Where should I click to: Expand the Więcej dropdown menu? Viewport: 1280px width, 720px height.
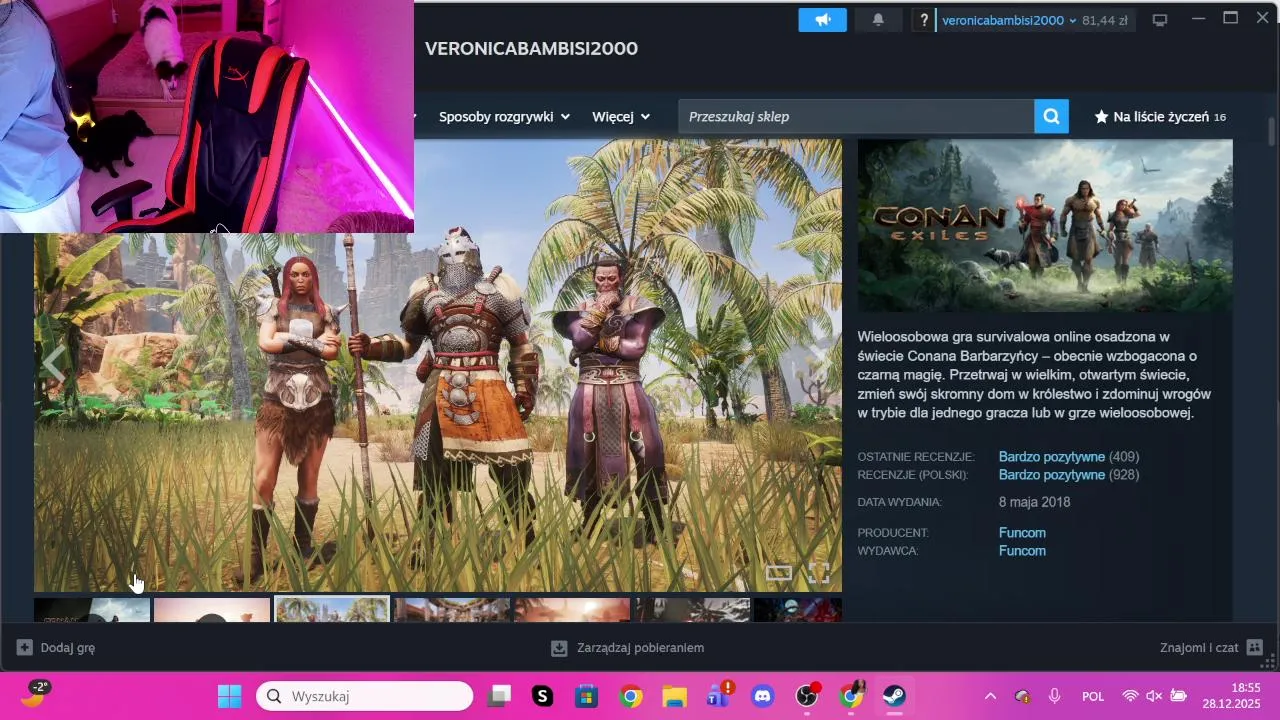click(621, 117)
